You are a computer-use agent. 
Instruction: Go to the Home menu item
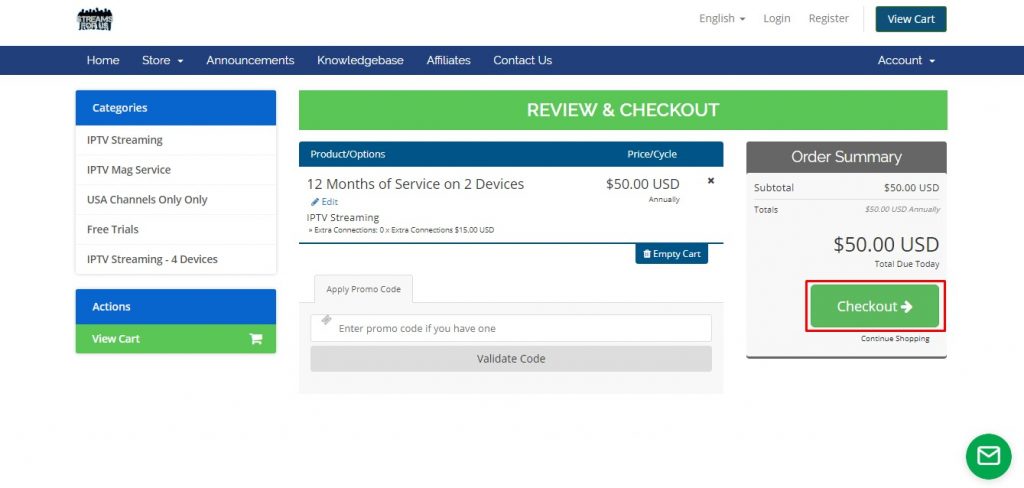pyautogui.click(x=103, y=60)
